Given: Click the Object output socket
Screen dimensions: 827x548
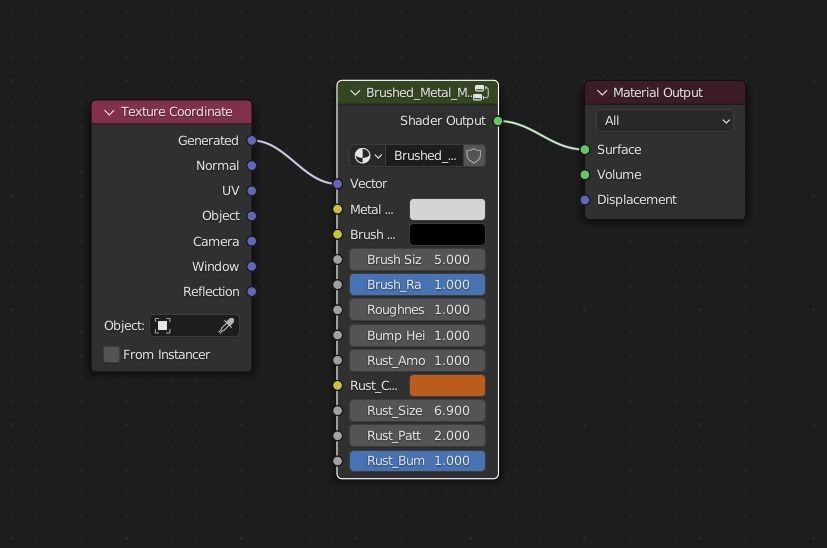Looking at the screenshot, I should (x=252, y=216).
